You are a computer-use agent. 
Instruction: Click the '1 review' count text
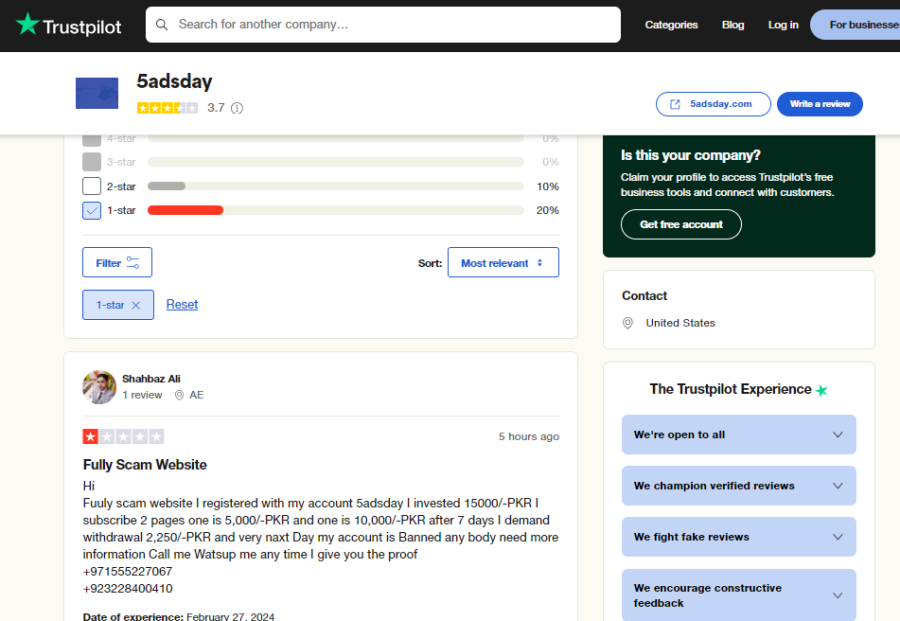pos(142,395)
